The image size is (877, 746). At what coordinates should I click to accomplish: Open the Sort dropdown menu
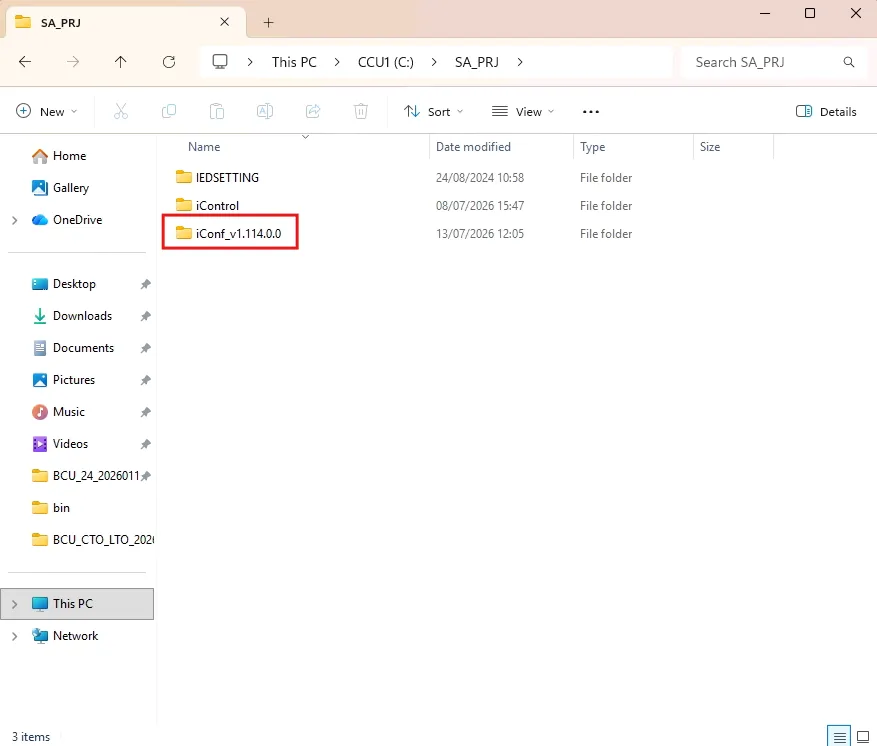click(434, 112)
